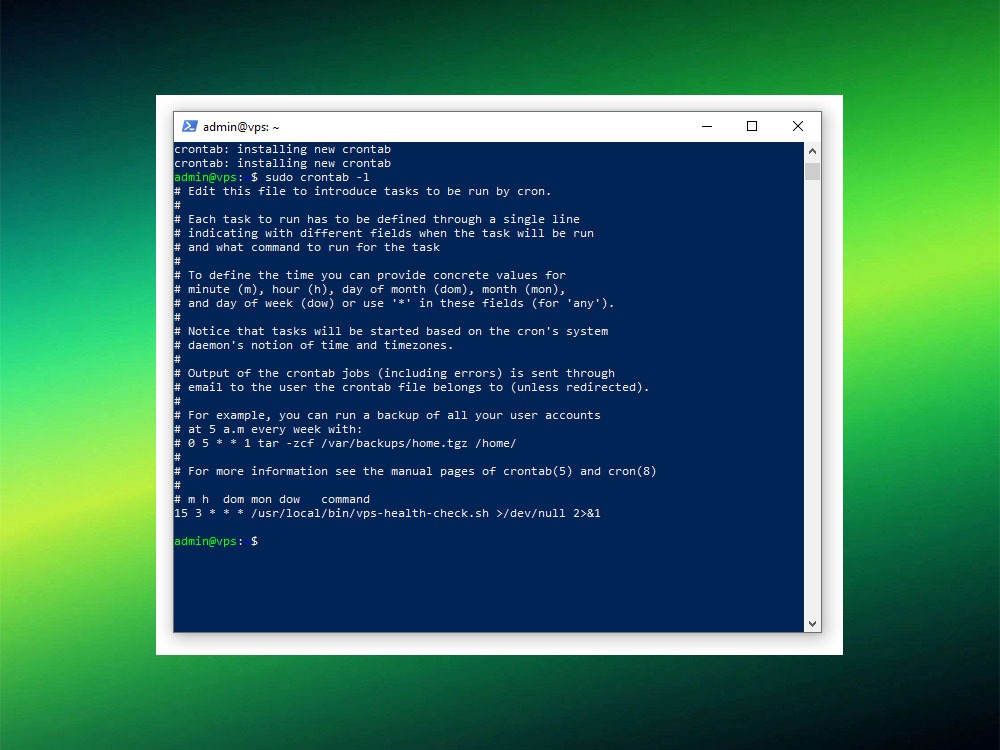Click the scrollbar up arrow
The image size is (1000, 750).
click(812, 151)
